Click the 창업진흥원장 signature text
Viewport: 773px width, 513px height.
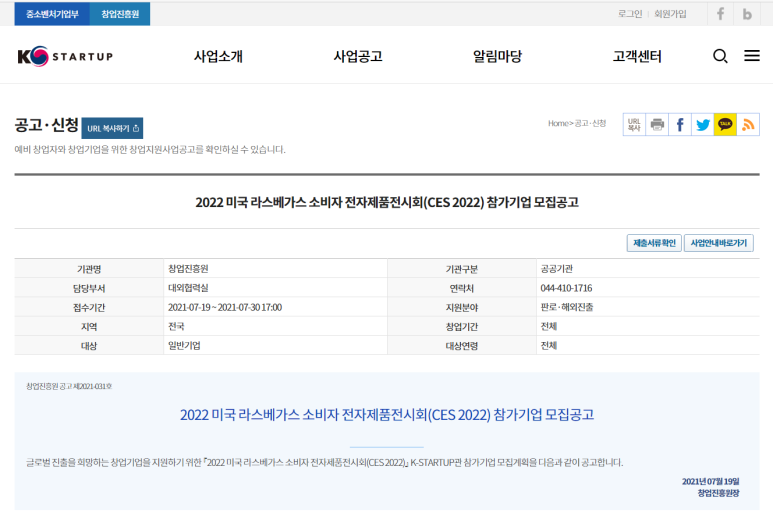718,493
